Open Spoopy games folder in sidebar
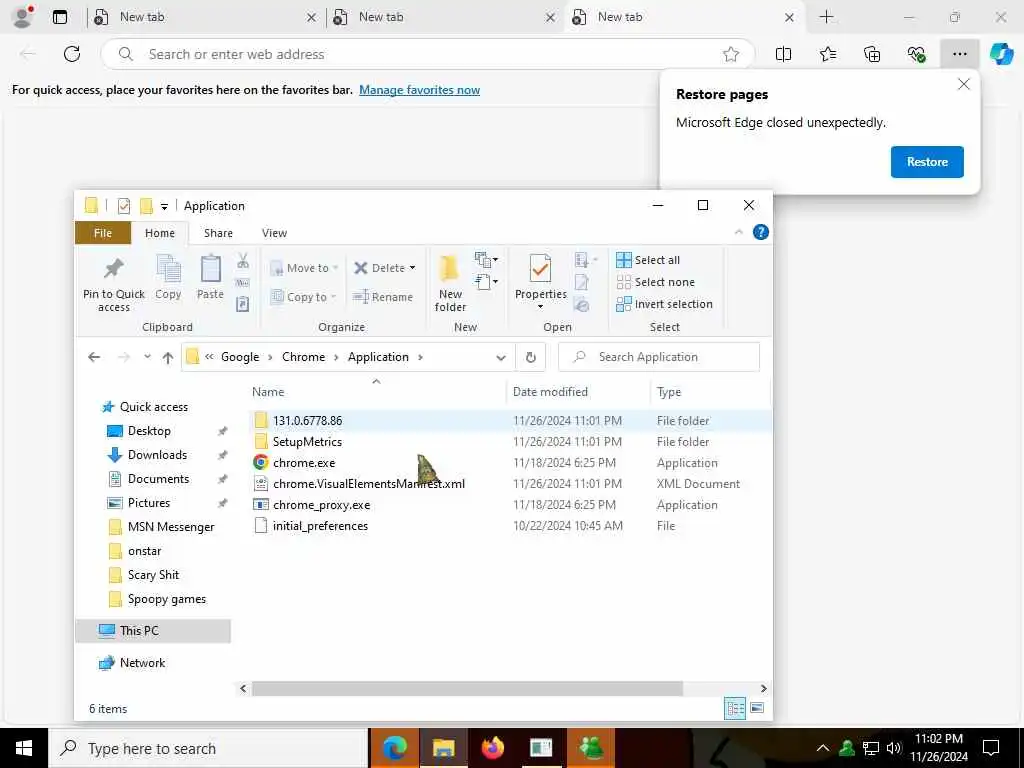The width and height of the screenshot is (1024, 768). click(167, 599)
